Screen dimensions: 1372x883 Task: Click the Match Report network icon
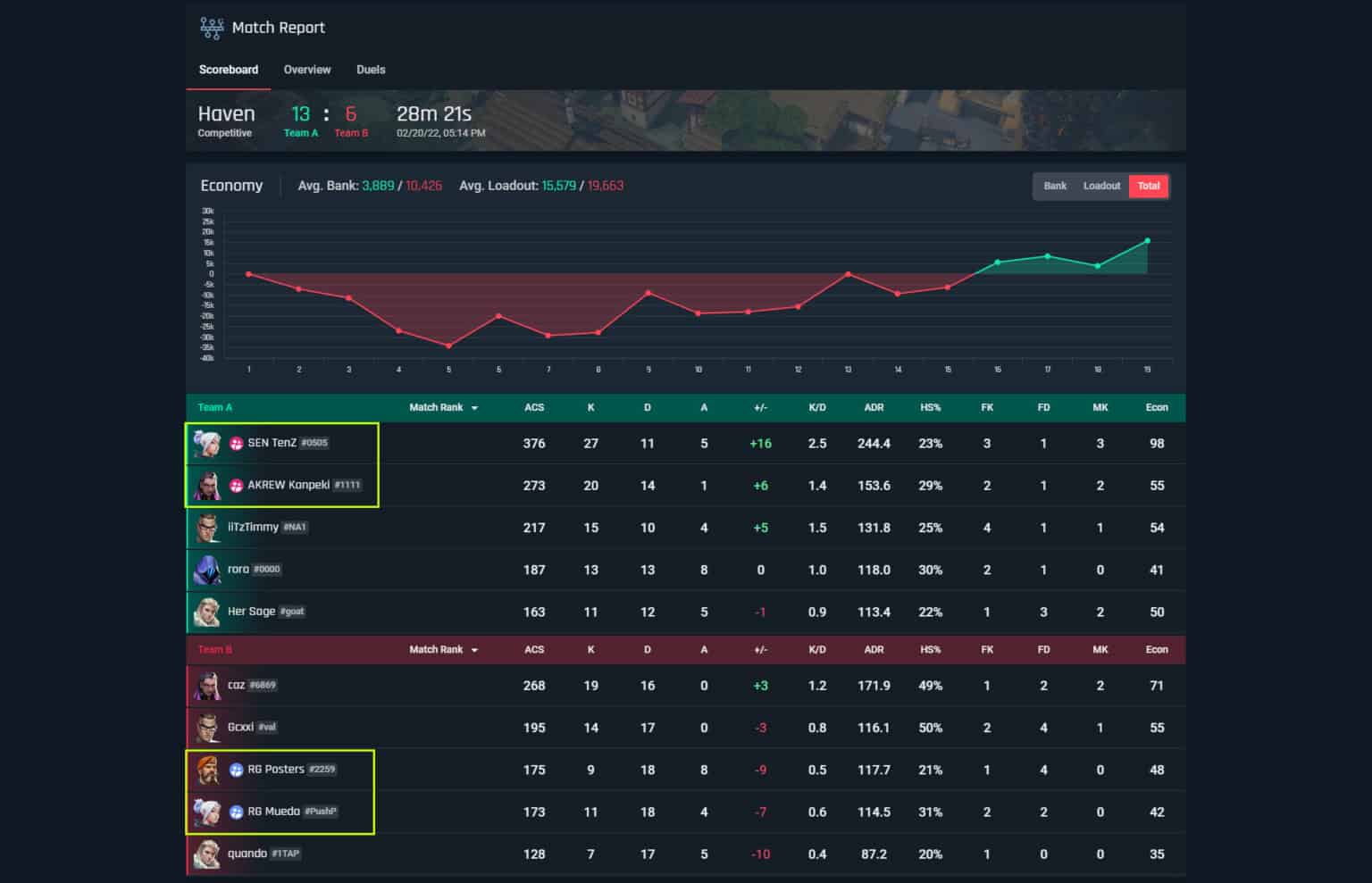coord(212,28)
